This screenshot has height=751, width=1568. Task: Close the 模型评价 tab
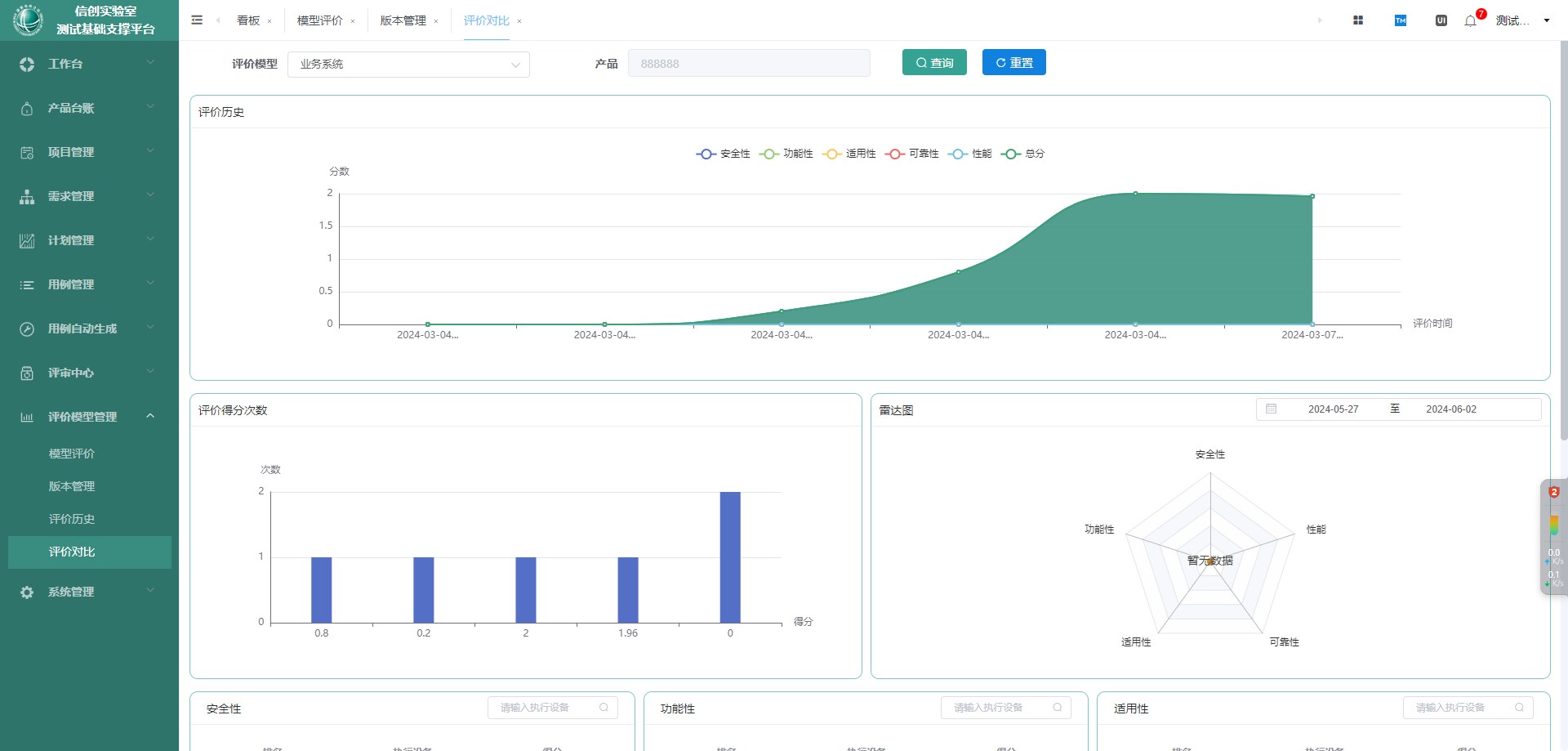[353, 21]
